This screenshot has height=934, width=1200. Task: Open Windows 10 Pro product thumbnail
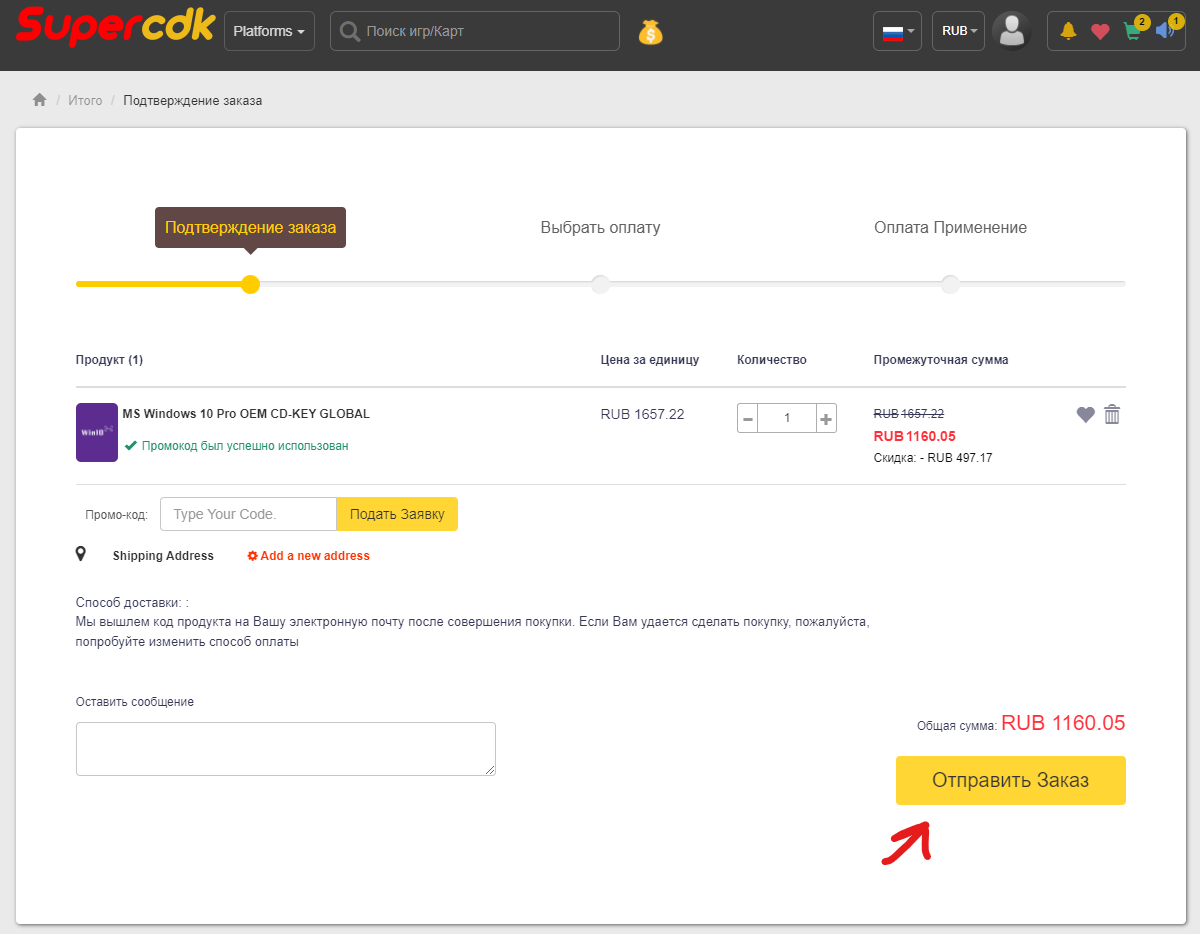point(97,433)
